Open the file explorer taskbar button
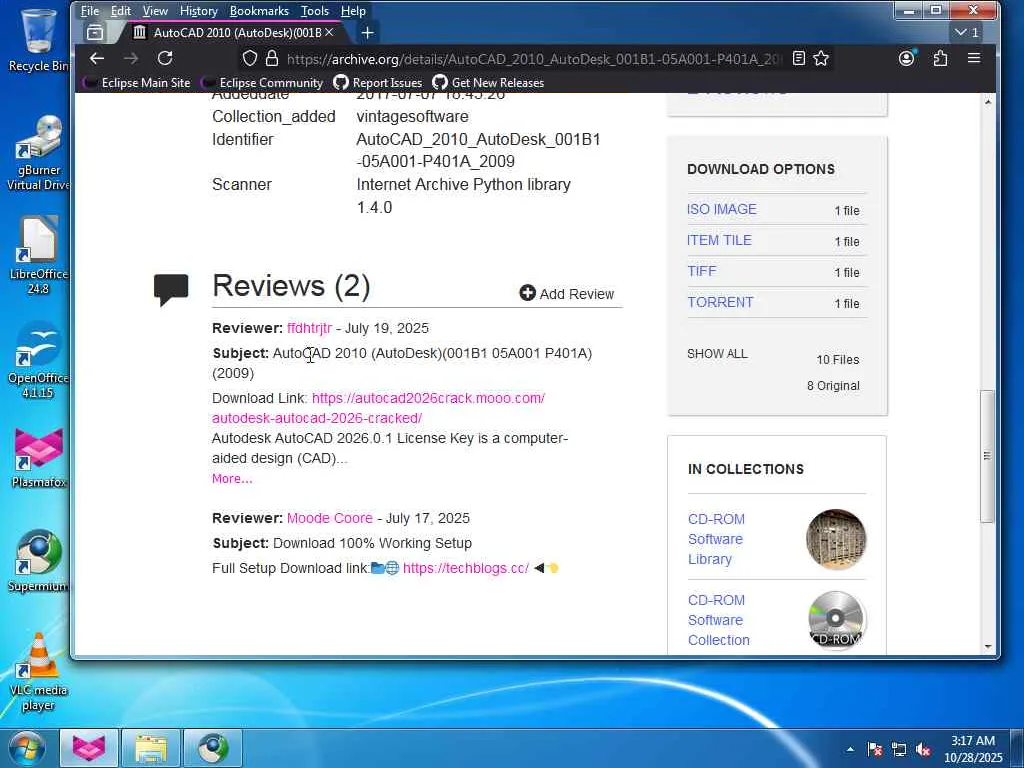 [151, 748]
